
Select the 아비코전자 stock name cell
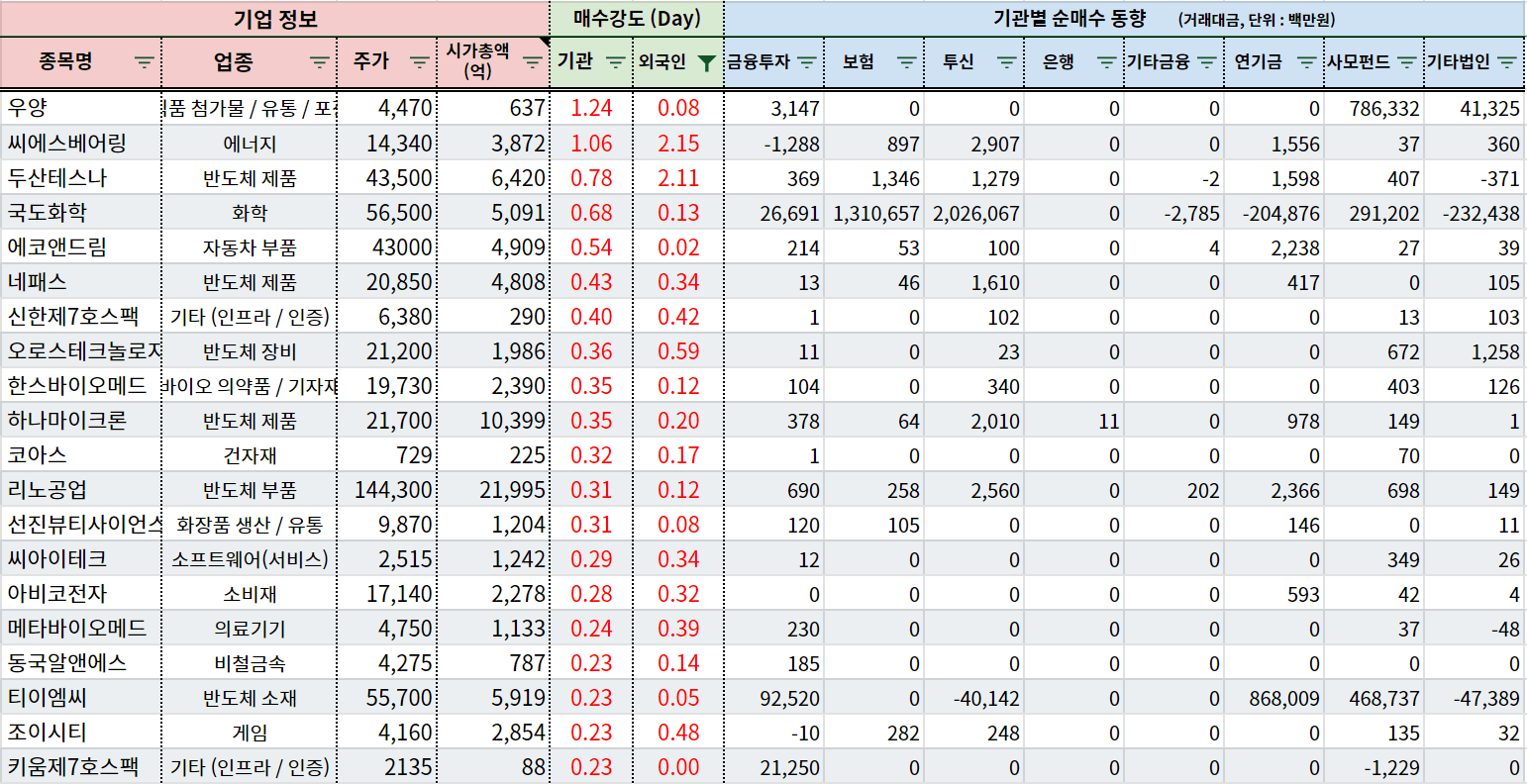point(81,593)
